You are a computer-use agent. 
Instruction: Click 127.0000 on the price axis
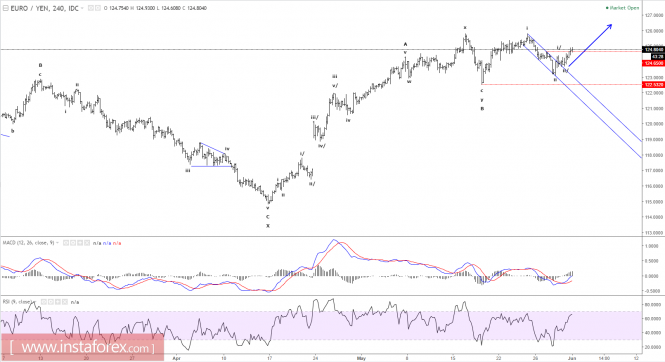(654, 15)
